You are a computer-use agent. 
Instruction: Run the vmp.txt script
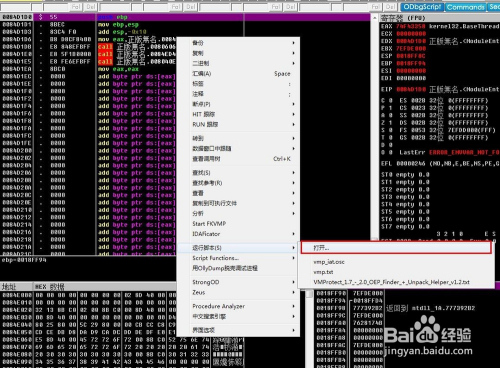[323, 272]
